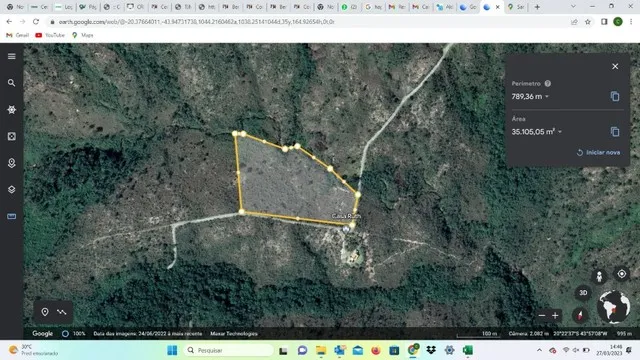The width and height of the screenshot is (640, 360).
Task: Click the fly to my location icon
Action: pos(622,274)
